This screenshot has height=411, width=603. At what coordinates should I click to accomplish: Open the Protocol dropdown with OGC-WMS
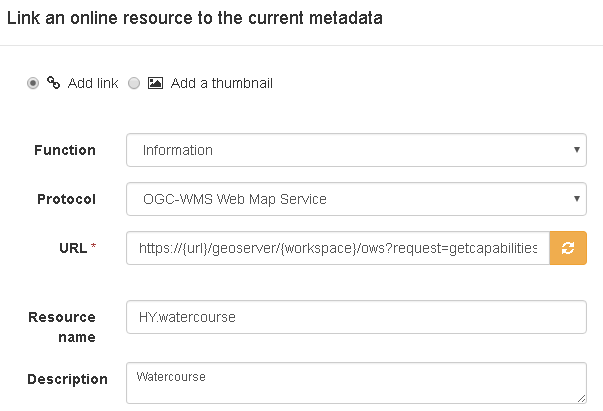(356, 199)
